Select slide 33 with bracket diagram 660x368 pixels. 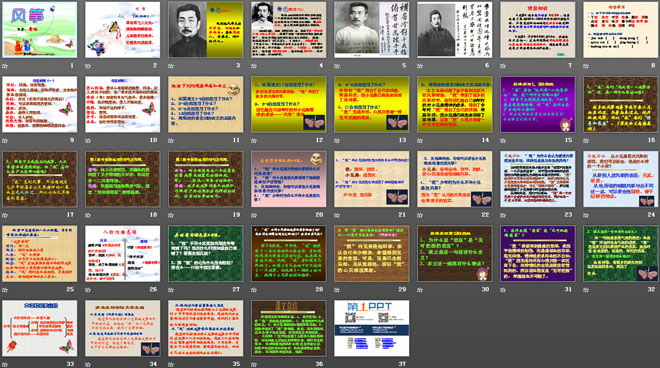point(40,328)
